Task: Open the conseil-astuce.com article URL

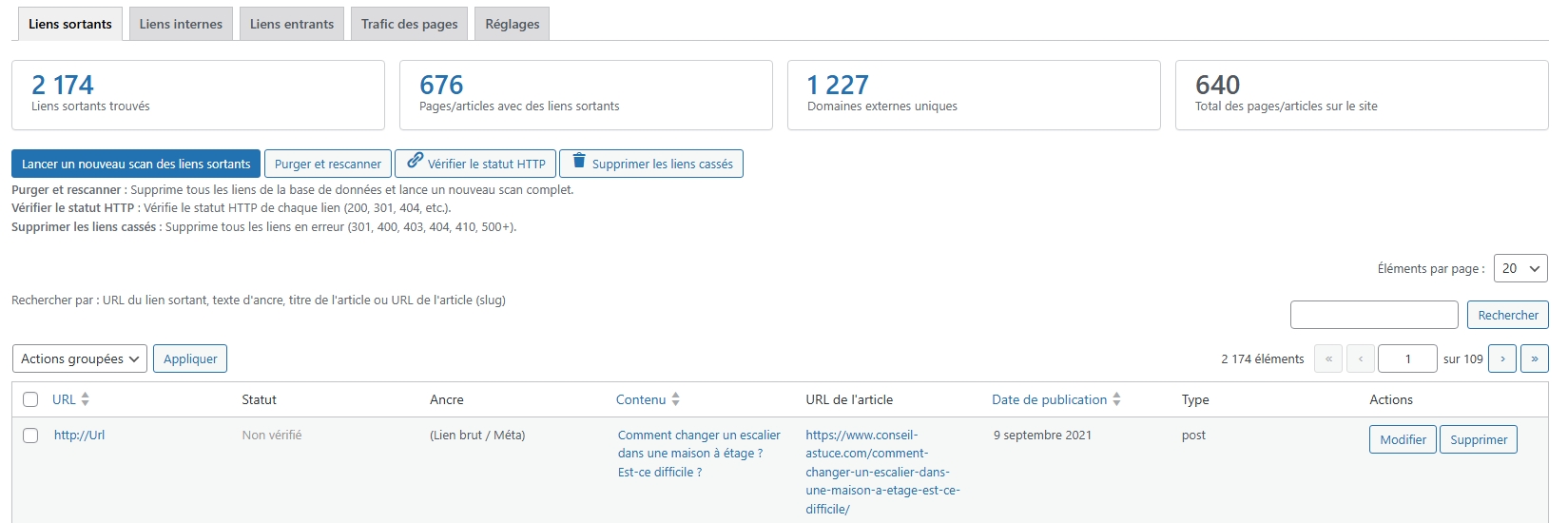Action: [882, 472]
